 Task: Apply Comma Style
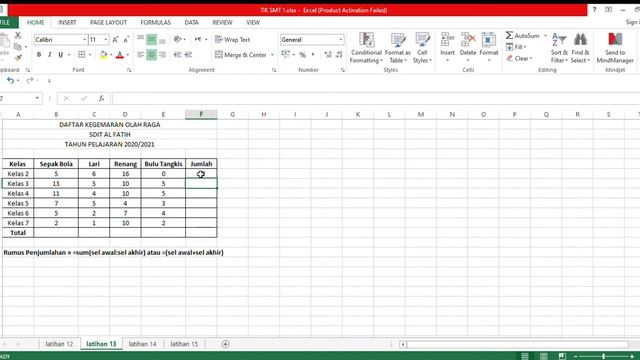coord(313,55)
